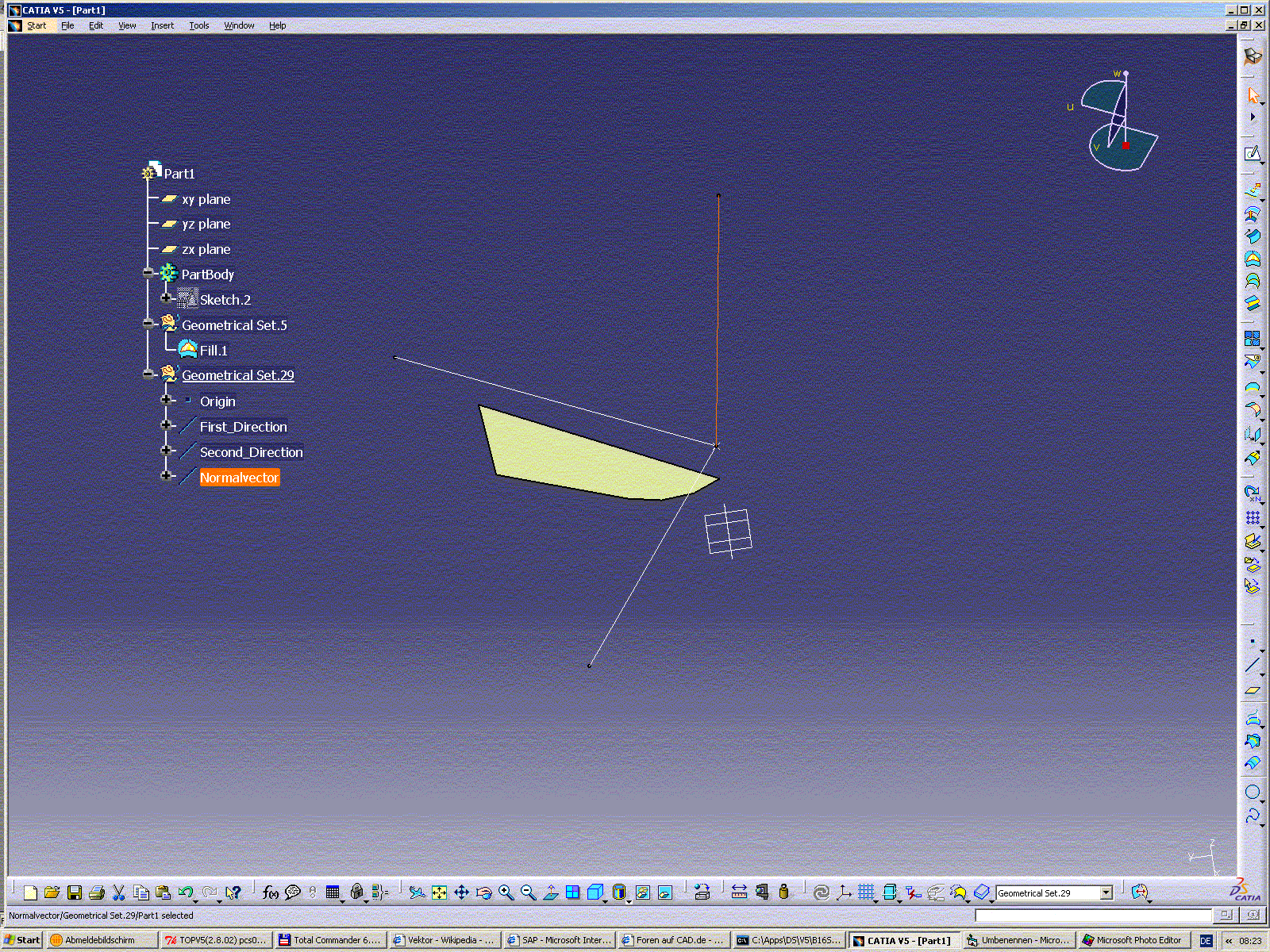
Task: Open the Sketcher icon in right toolbar
Action: point(1253,153)
